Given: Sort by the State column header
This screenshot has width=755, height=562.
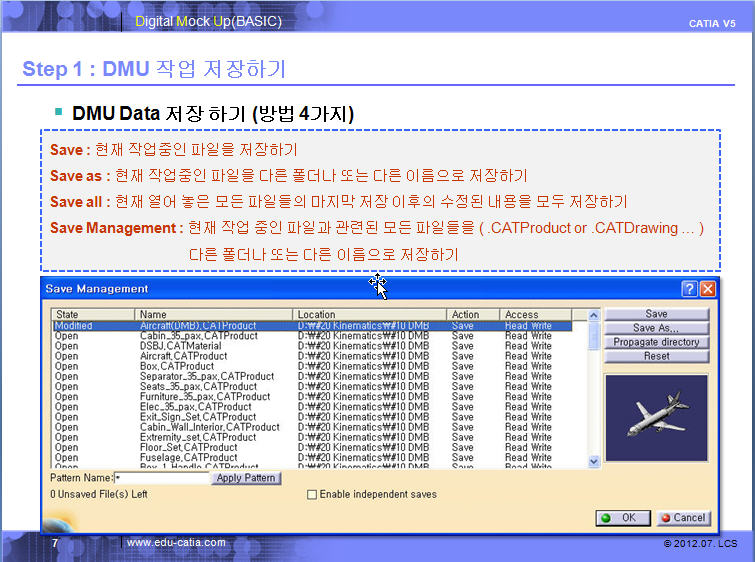Looking at the screenshot, I should pyautogui.click(x=93, y=314).
